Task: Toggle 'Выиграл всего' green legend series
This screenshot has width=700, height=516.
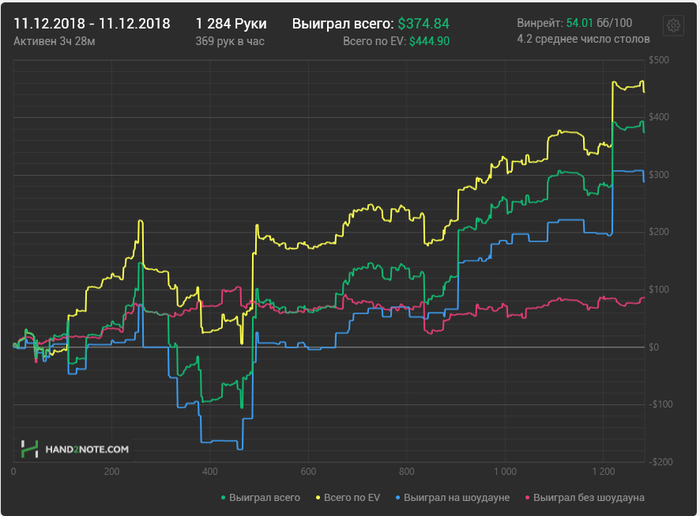Action: [261, 497]
